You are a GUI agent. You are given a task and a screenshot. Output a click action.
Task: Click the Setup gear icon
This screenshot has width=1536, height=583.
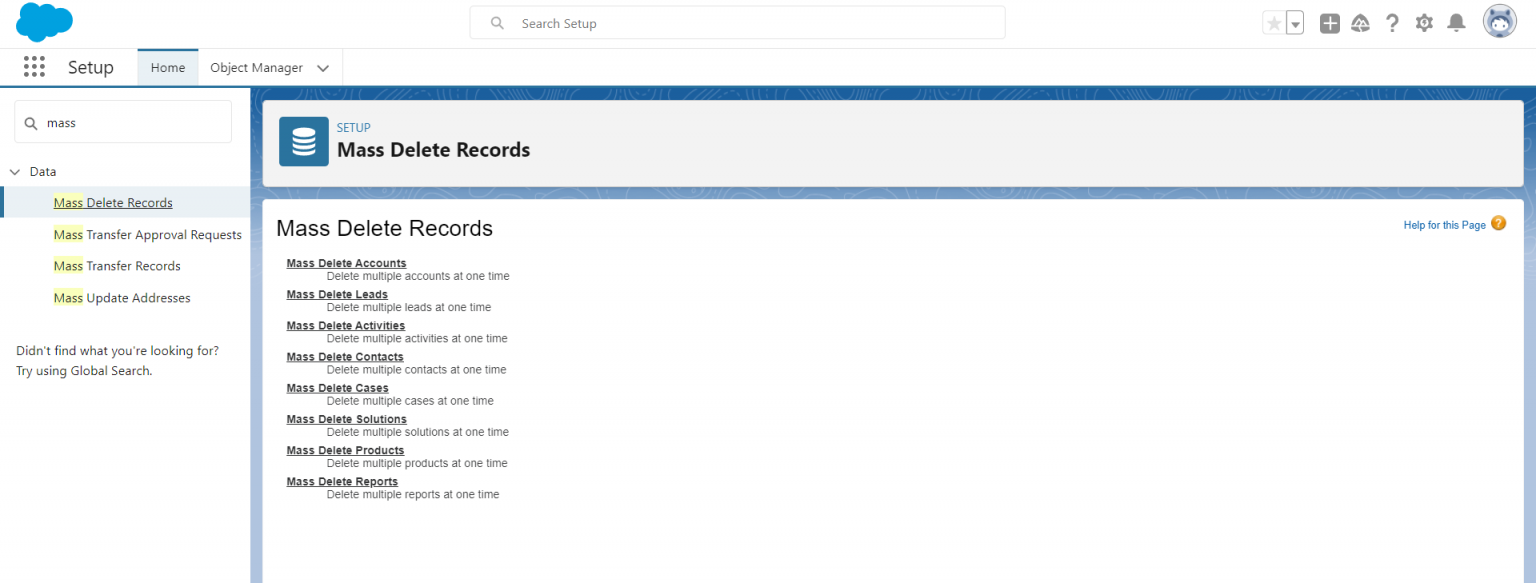[1424, 21]
